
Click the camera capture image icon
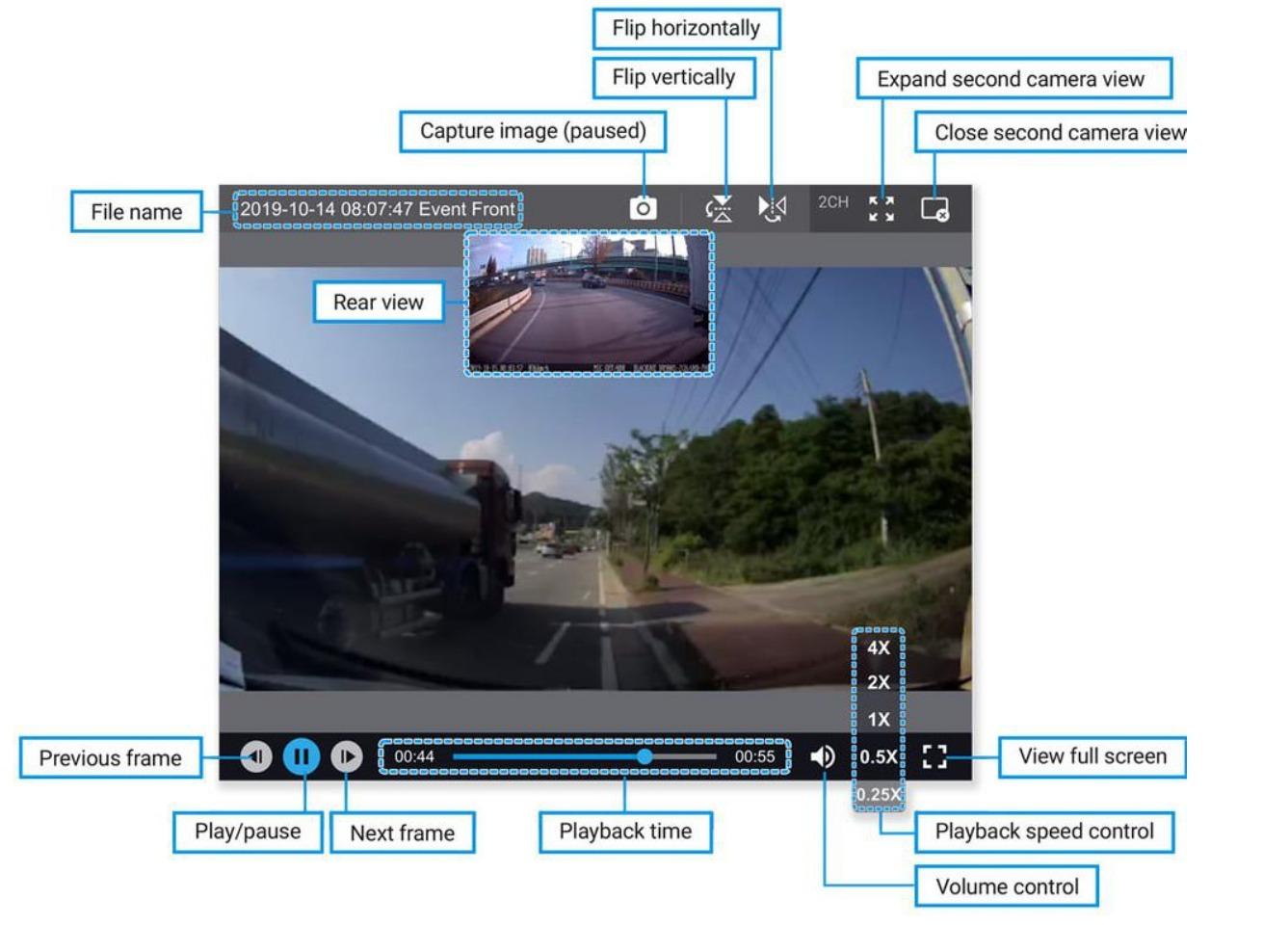pos(643,208)
